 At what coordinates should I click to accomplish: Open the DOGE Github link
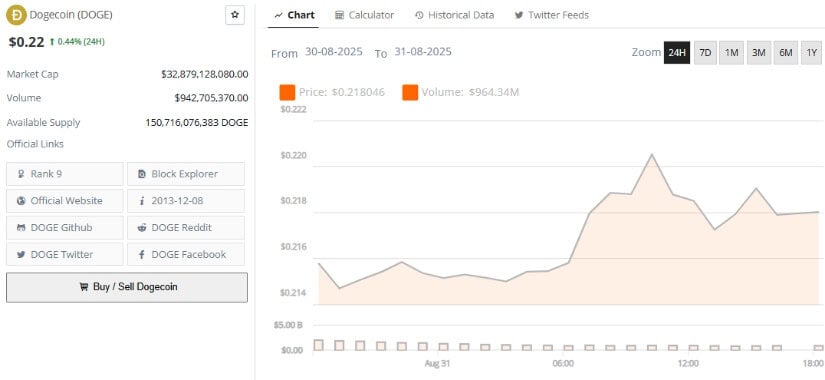(x=65, y=227)
